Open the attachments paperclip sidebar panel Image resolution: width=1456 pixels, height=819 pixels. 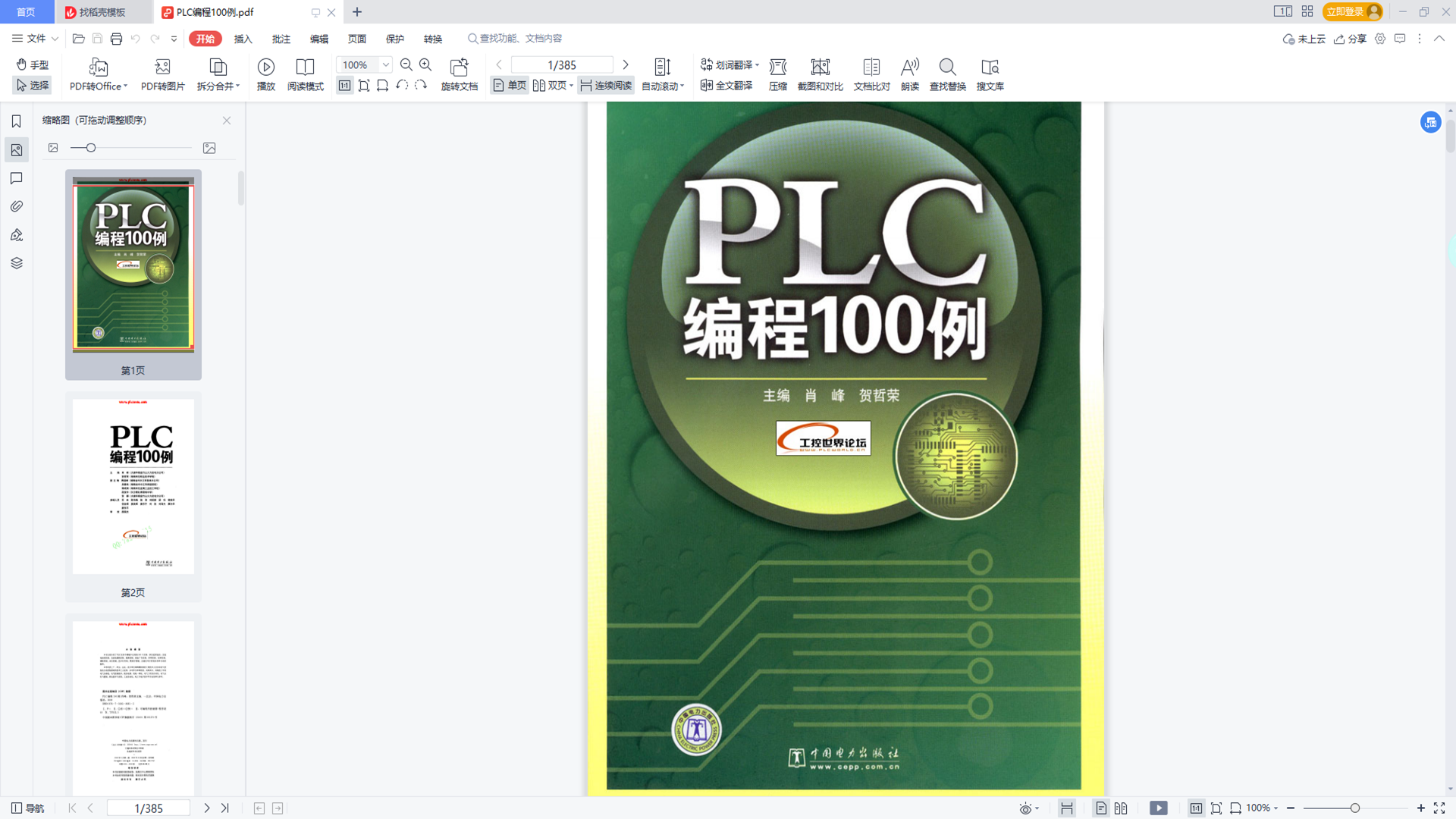coord(17,206)
